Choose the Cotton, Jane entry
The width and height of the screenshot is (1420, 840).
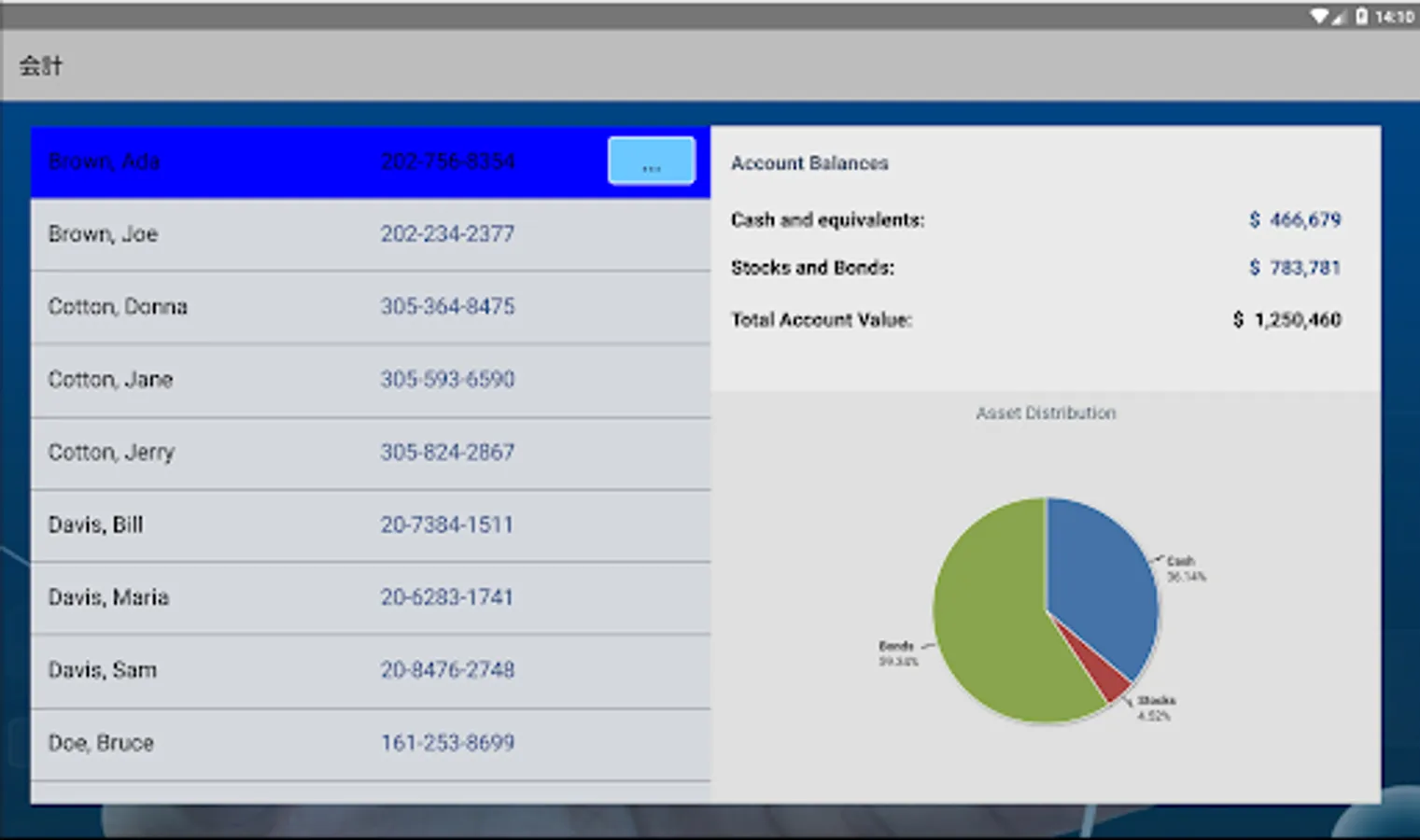[x=371, y=380]
